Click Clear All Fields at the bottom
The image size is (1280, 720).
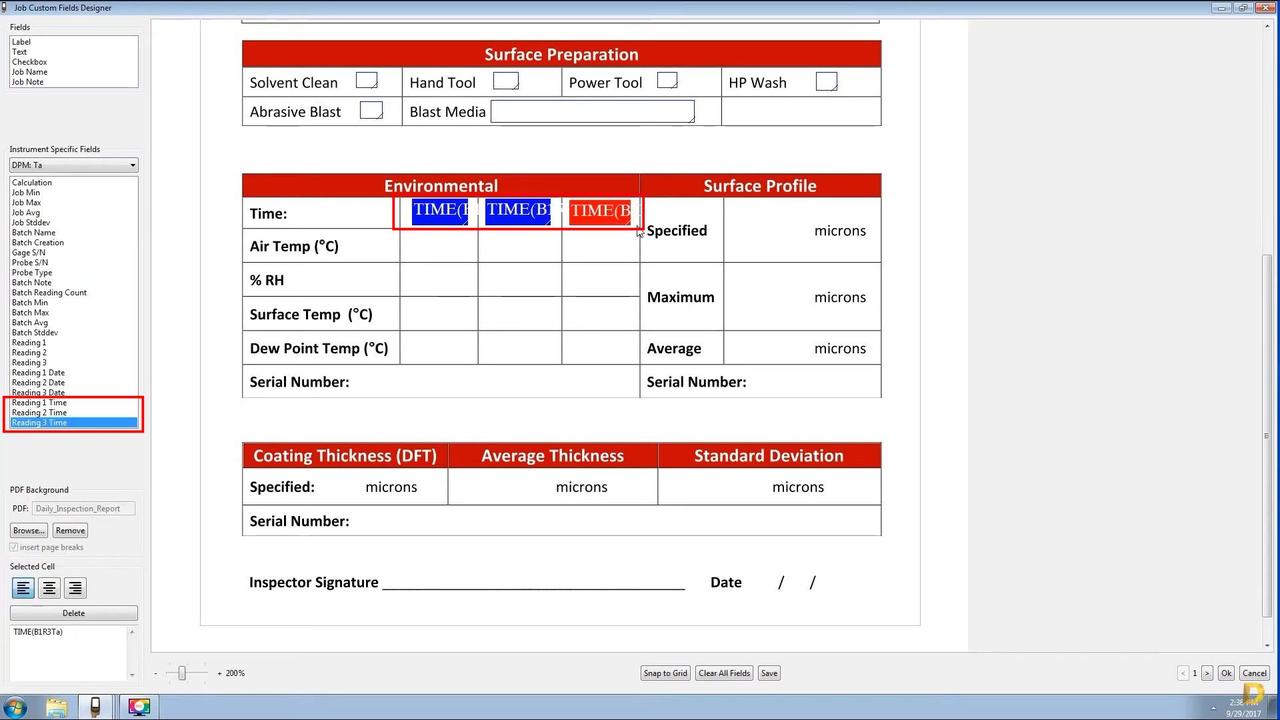723,673
